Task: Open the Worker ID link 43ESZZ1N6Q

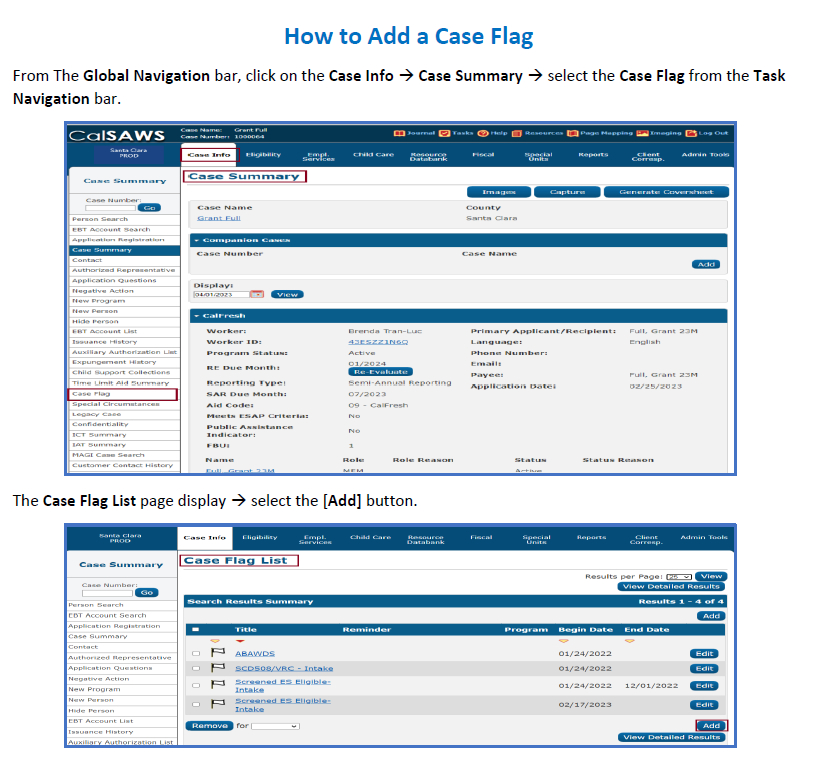Action: coord(378,342)
